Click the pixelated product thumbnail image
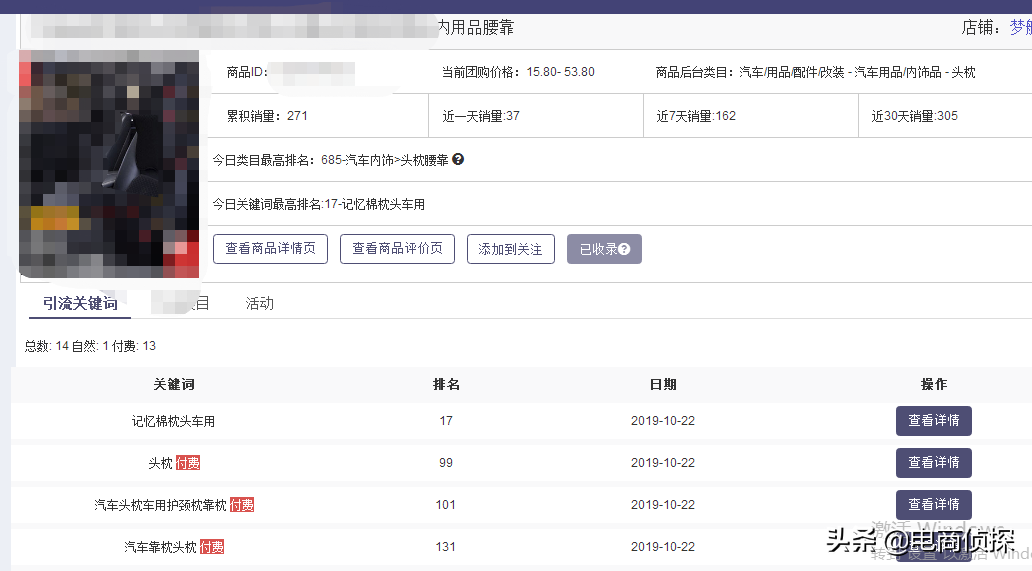Viewport: 1032px width, 571px height. coord(109,164)
